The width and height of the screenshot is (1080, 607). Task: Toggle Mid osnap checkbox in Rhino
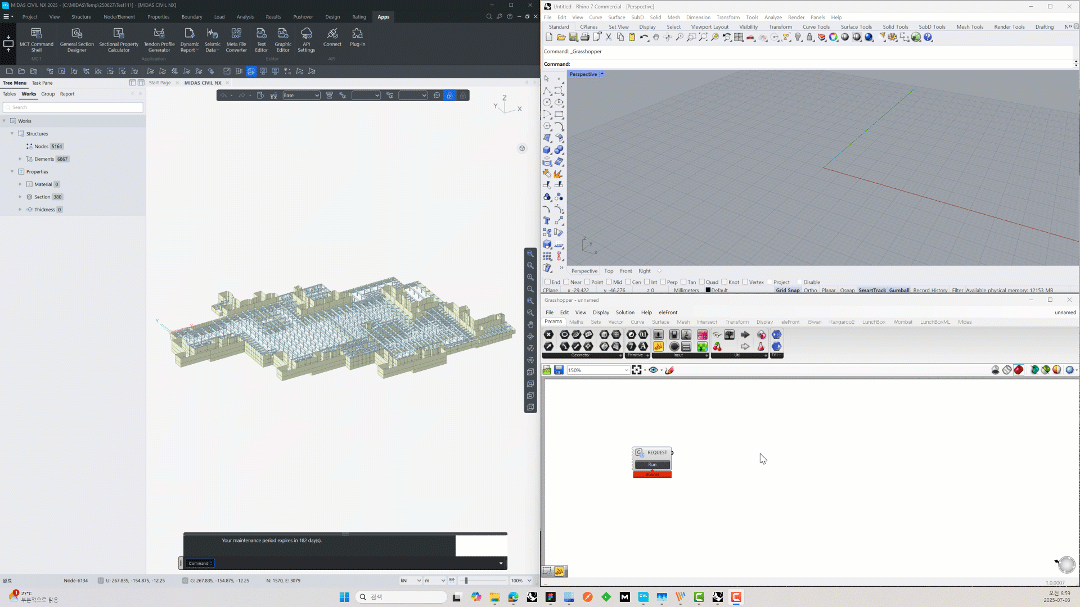[609, 282]
